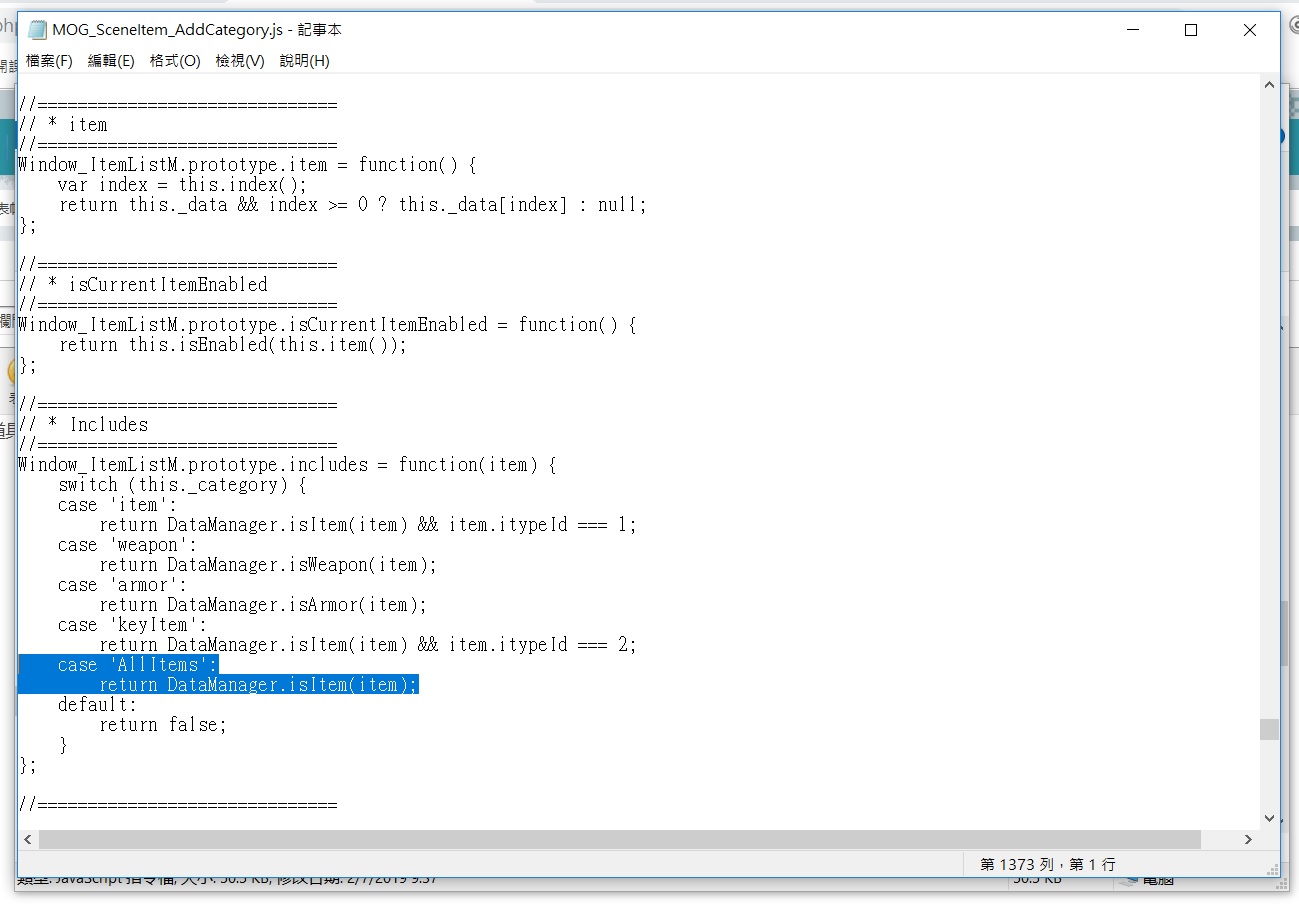1299x909 pixels.
Task: Open the 說明(H) menu
Action: pyautogui.click(x=304, y=61)
